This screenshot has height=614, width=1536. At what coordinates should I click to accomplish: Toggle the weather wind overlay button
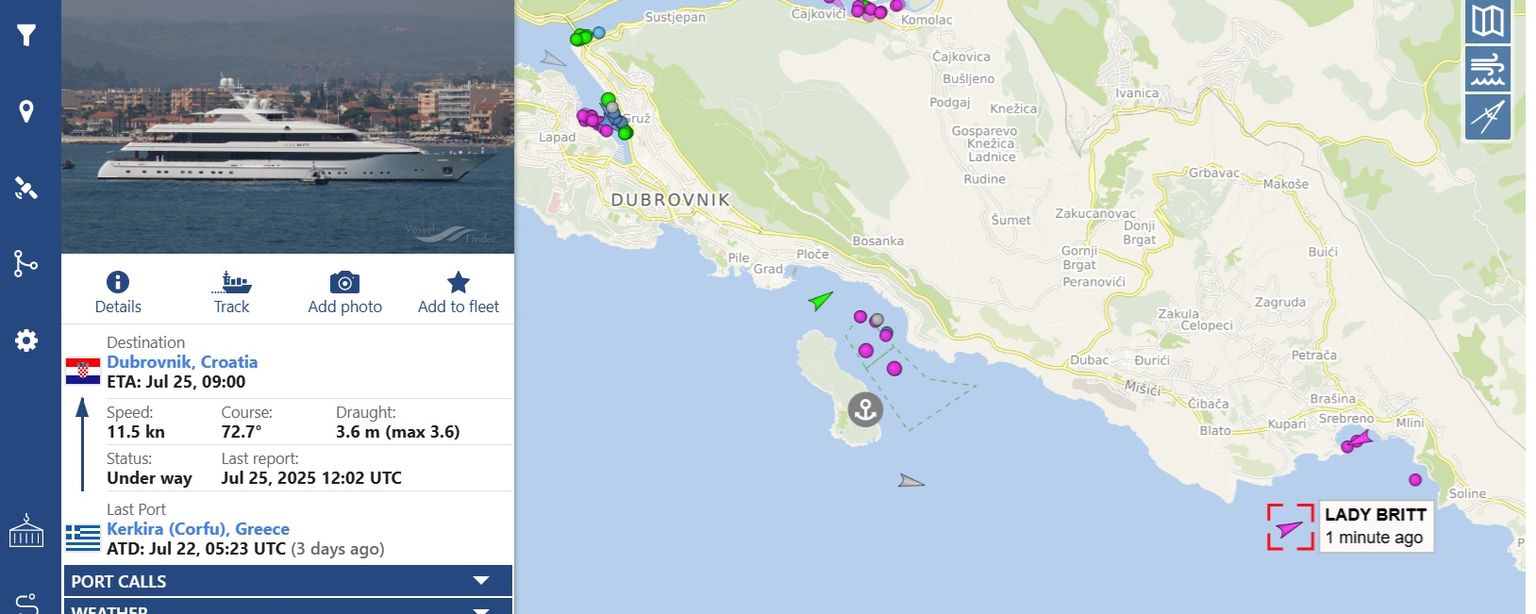point(1488,69)
